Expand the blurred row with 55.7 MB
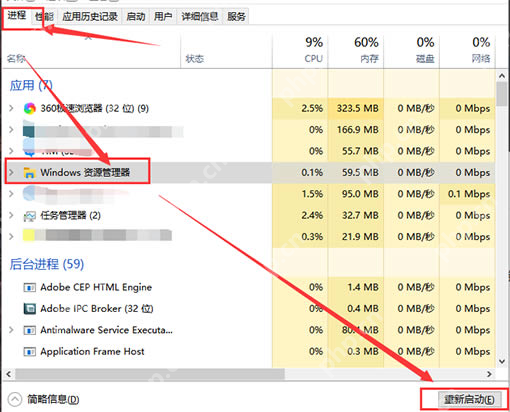510x412 pixels. click(11, 151)
